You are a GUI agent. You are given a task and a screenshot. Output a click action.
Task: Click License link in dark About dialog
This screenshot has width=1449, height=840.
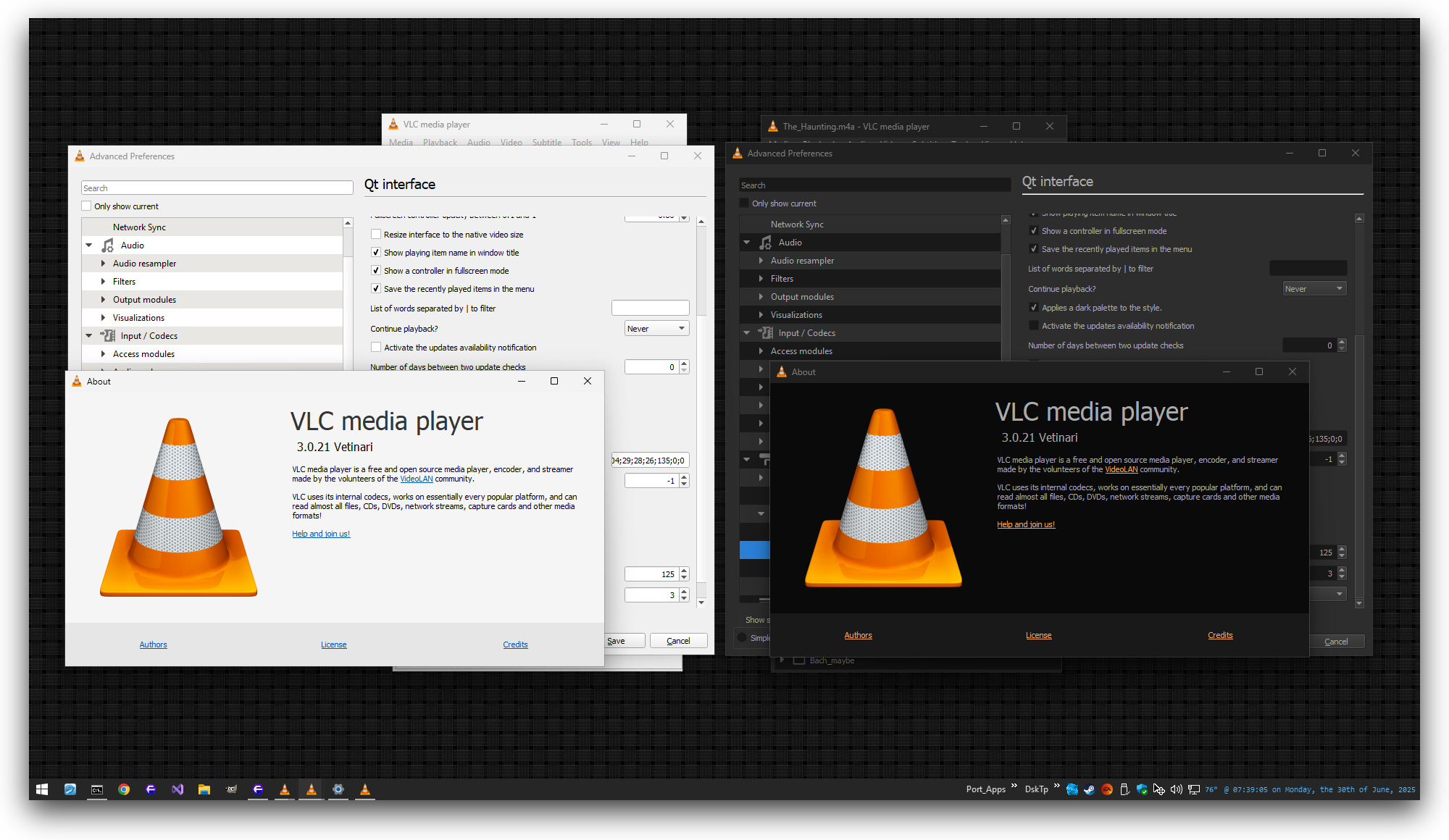[x=1038, y=635]
